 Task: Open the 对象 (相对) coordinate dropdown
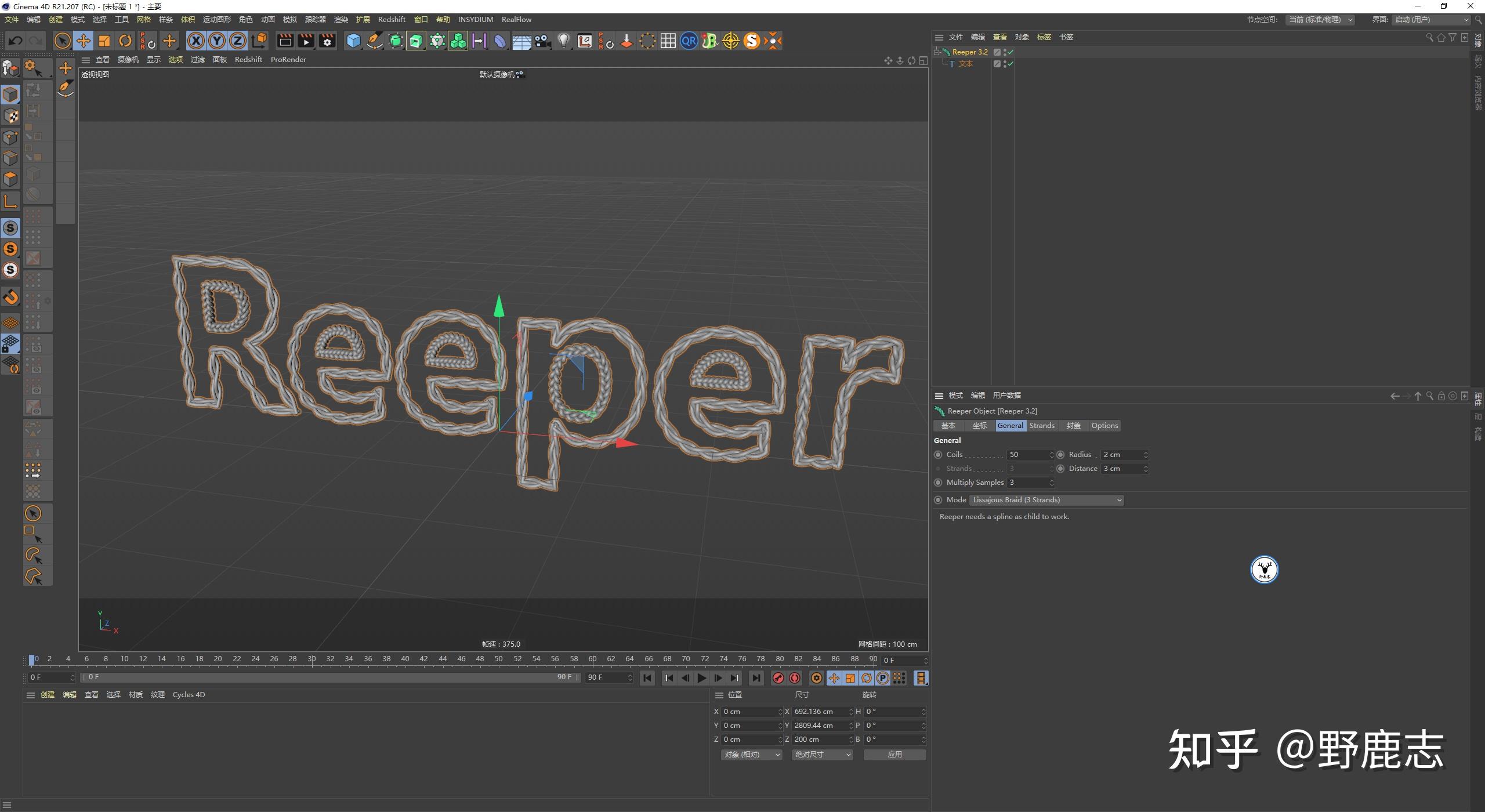coord(752,755)
